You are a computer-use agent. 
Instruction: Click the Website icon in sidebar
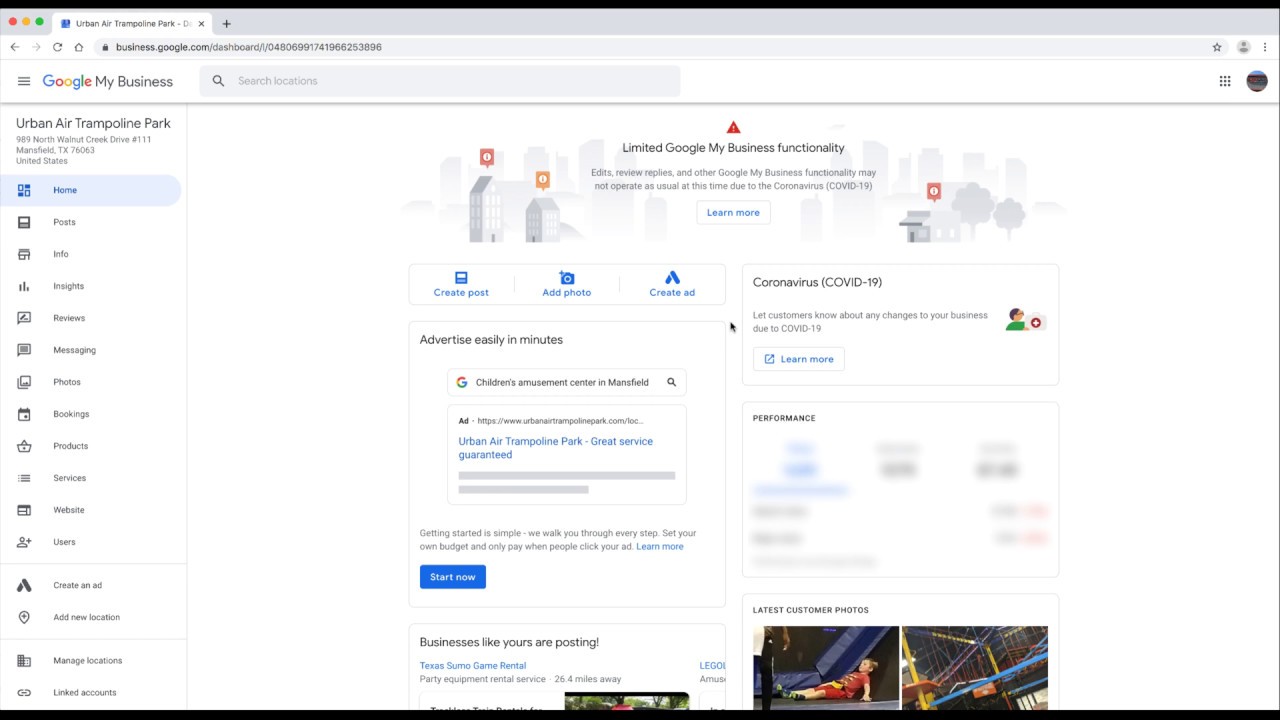coord(24,510)
